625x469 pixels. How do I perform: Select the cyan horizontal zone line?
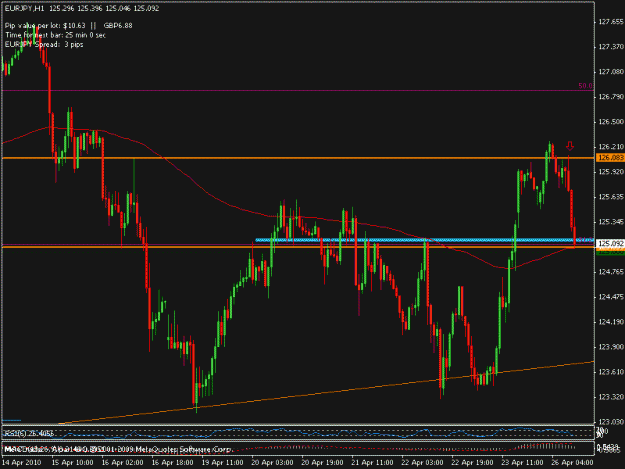point(424,240)
